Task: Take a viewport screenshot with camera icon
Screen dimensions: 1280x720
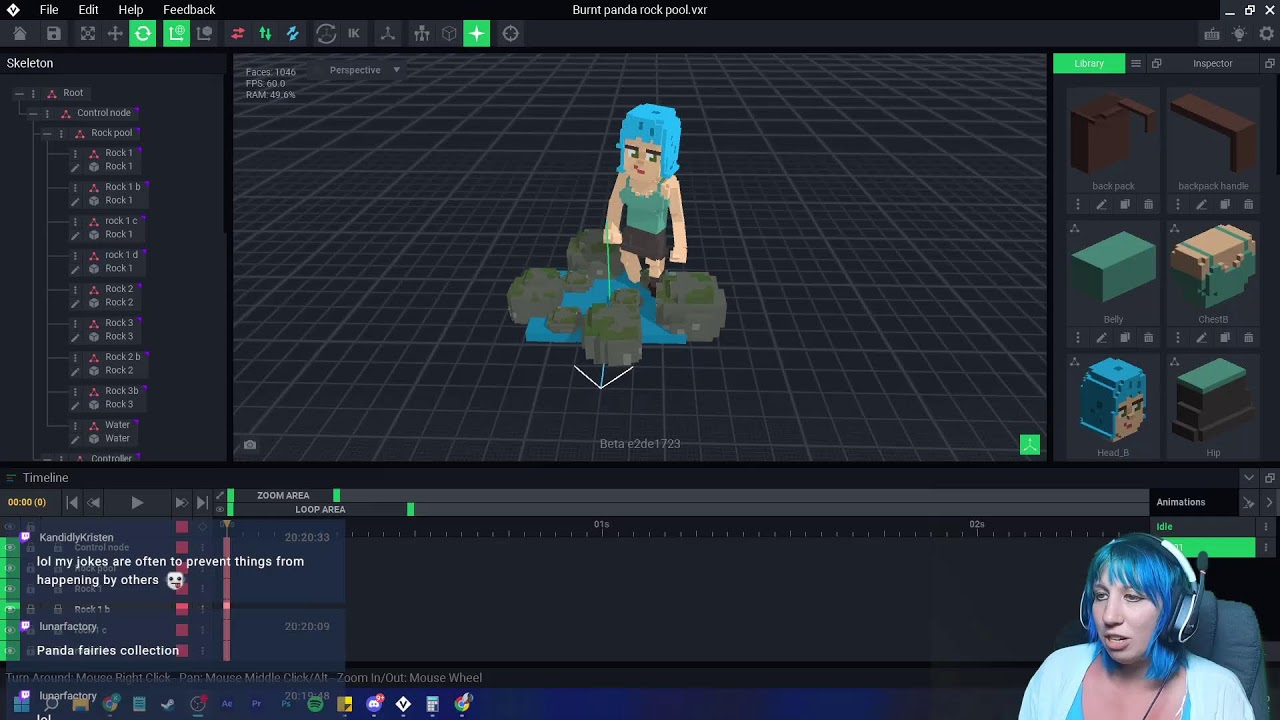Action: (250, 445)
